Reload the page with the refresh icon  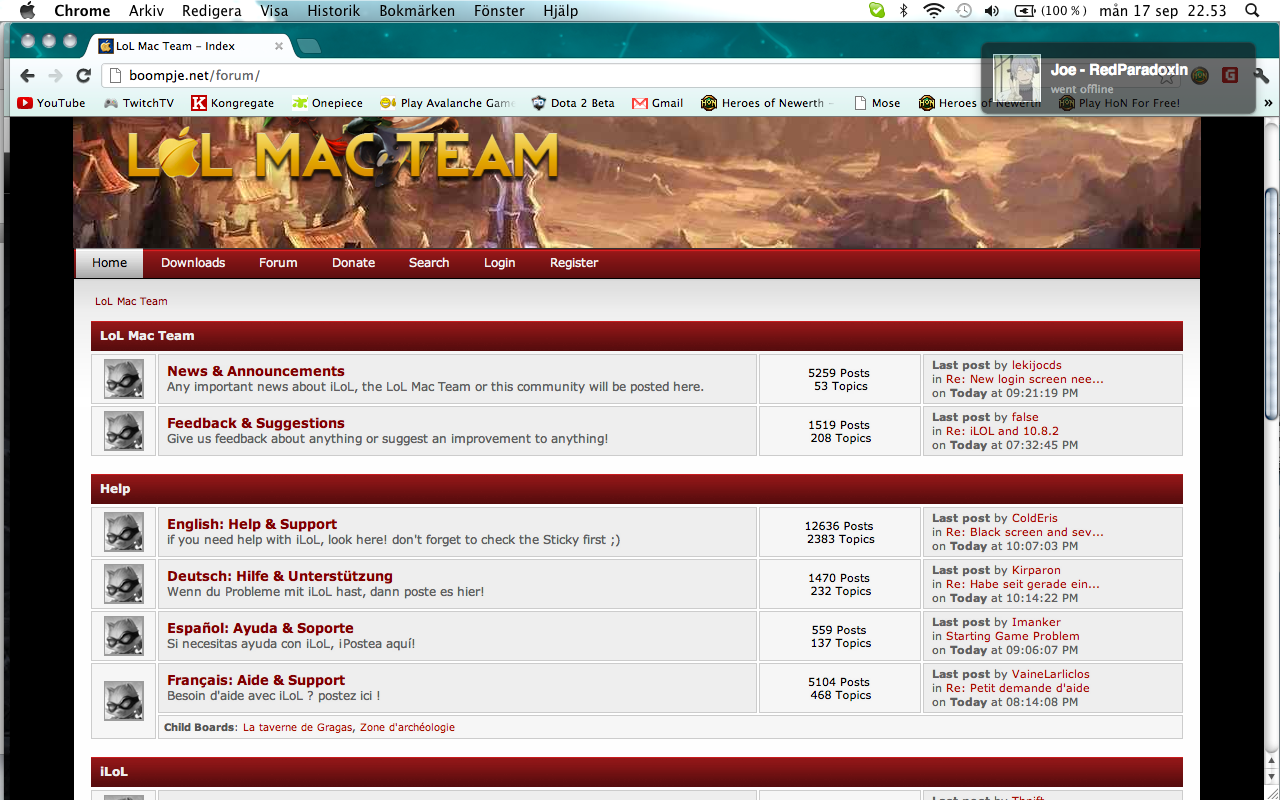(x=84, y=75)
